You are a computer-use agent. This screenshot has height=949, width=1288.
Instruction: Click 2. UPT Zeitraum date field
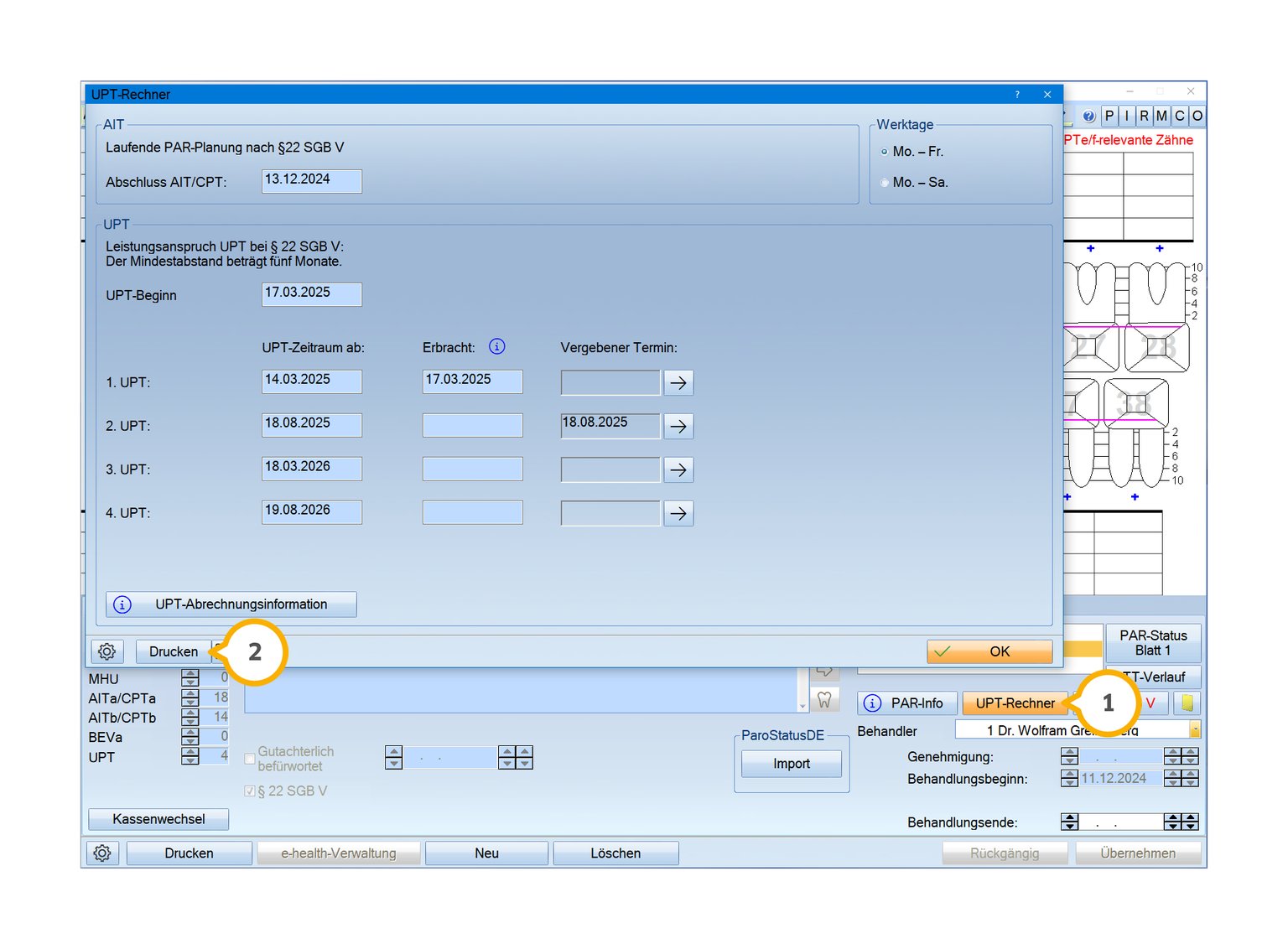pyautogui.click(x=312, y=425)
